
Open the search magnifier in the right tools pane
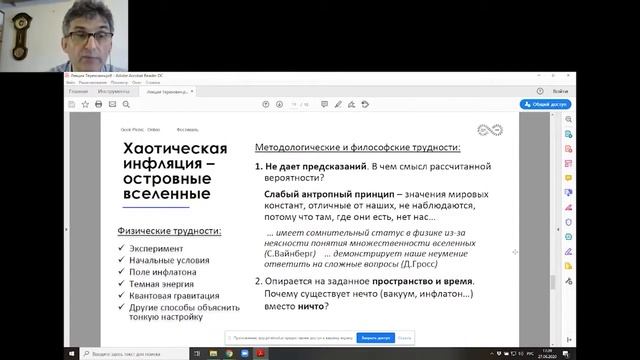569,120
